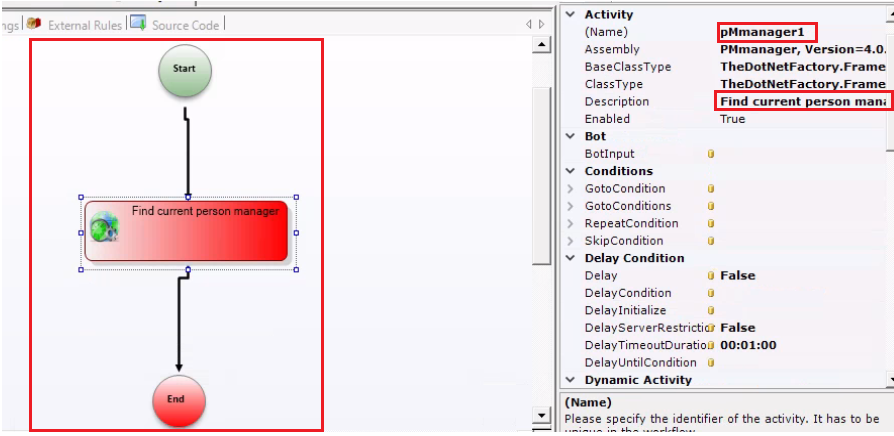Click the green Start node
This screenshot has width=894, height=436.
tap(185, 69)
